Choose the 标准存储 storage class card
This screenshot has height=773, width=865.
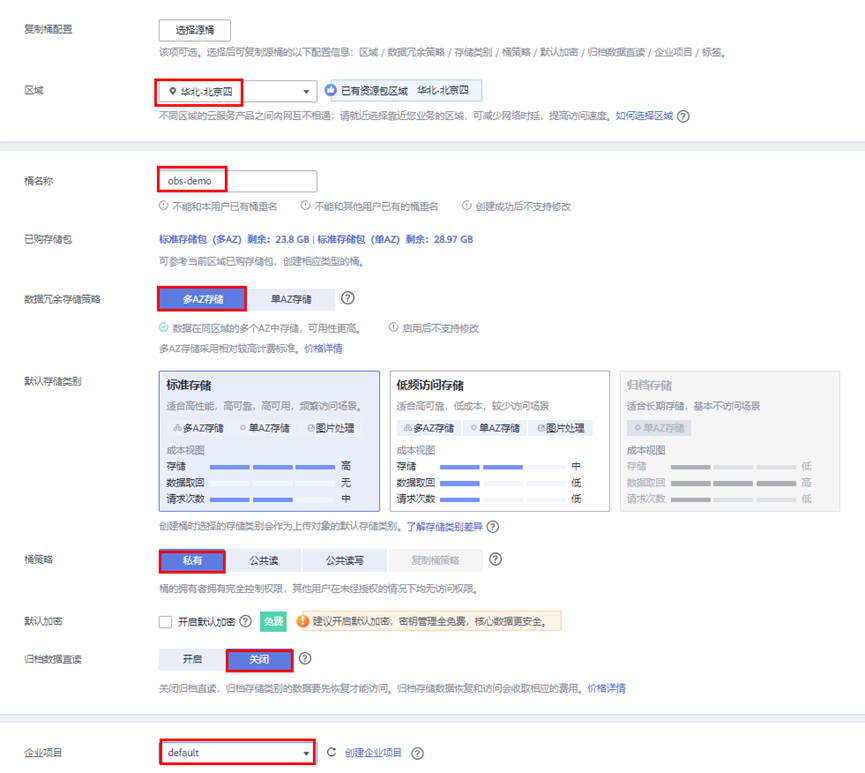(269, 441)
